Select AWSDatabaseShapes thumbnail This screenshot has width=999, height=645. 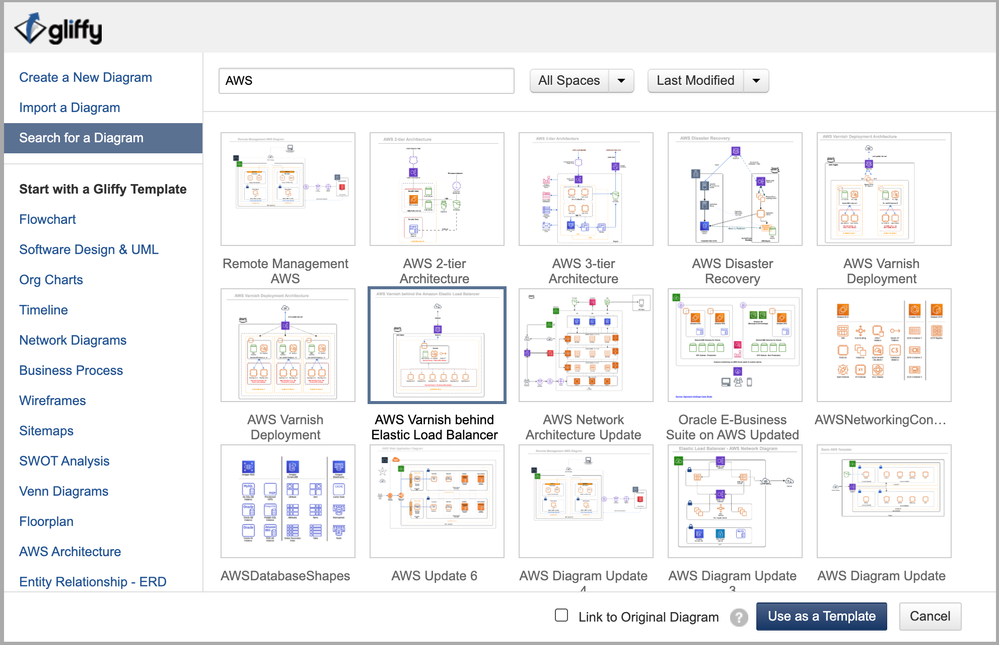(x=288, y=501)
